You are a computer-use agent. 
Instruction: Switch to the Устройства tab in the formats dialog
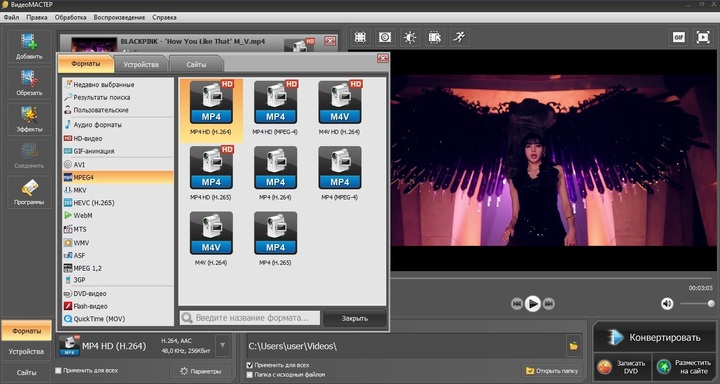(x=141, y=64)
